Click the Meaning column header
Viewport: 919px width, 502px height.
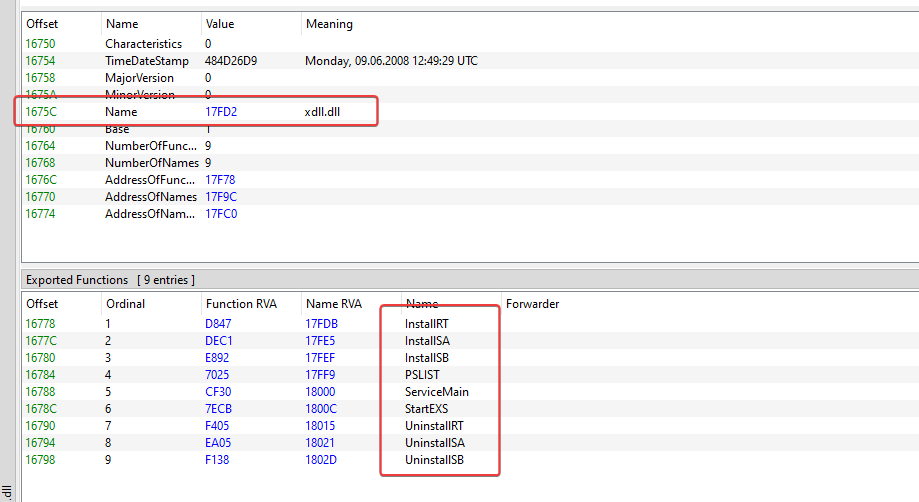(329, 24)
